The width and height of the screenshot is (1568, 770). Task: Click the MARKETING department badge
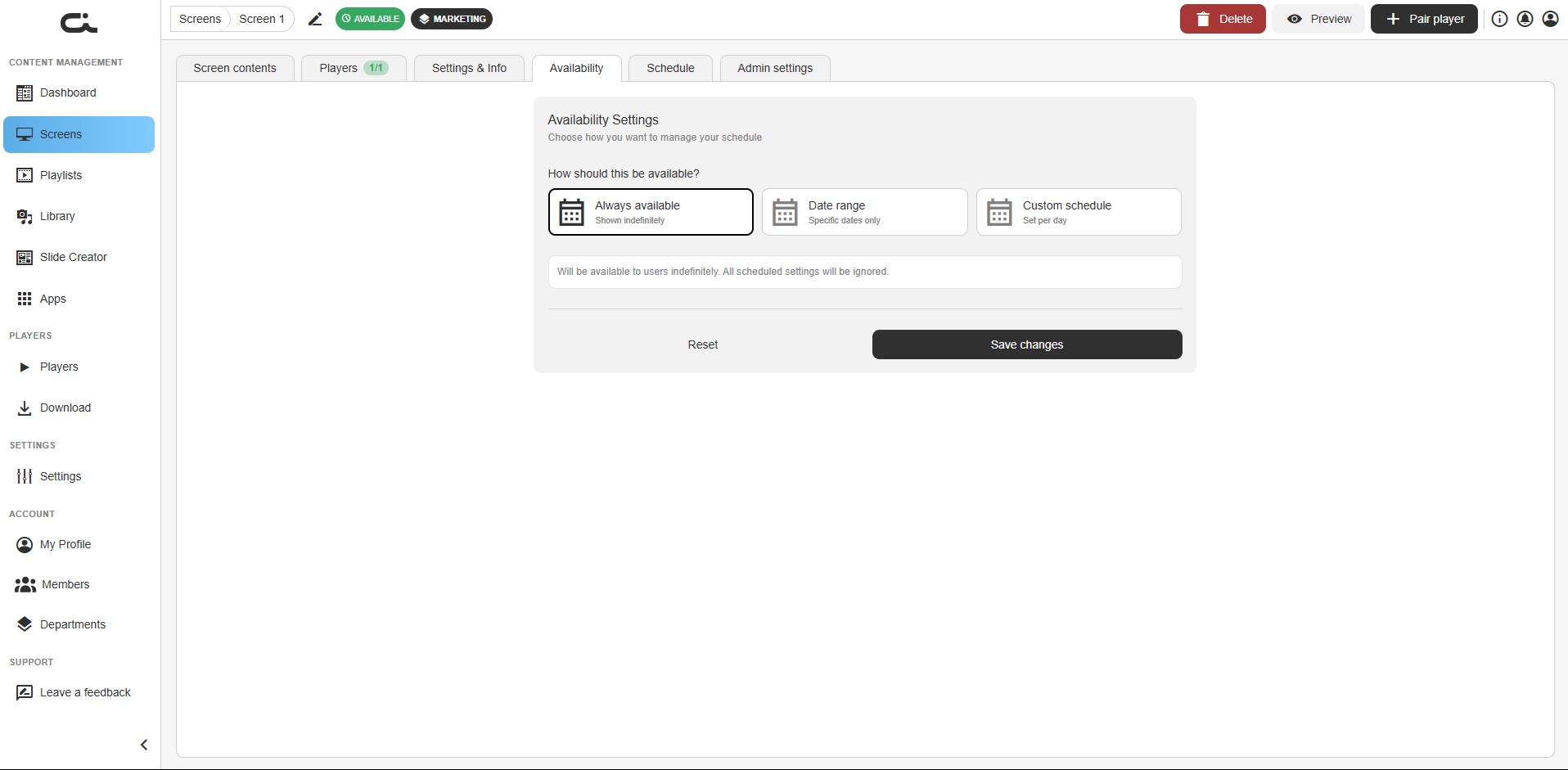coord(452,19)
